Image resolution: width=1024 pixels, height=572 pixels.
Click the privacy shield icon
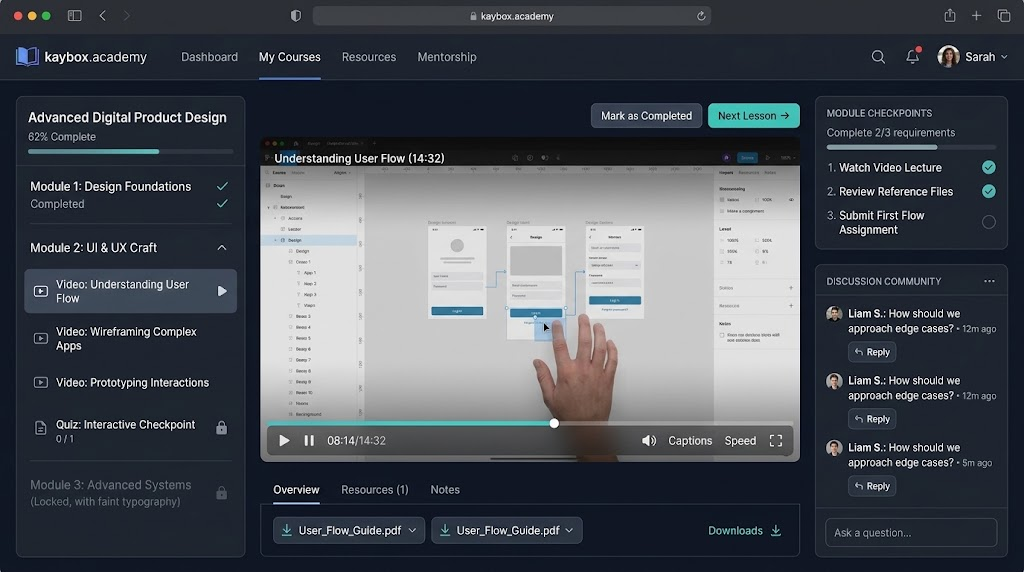click(296, 16)
